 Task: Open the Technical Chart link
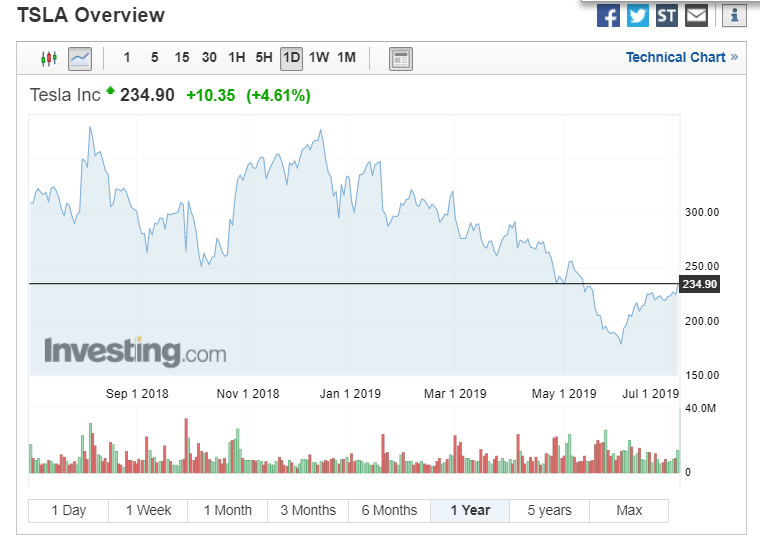coord(682,57)
